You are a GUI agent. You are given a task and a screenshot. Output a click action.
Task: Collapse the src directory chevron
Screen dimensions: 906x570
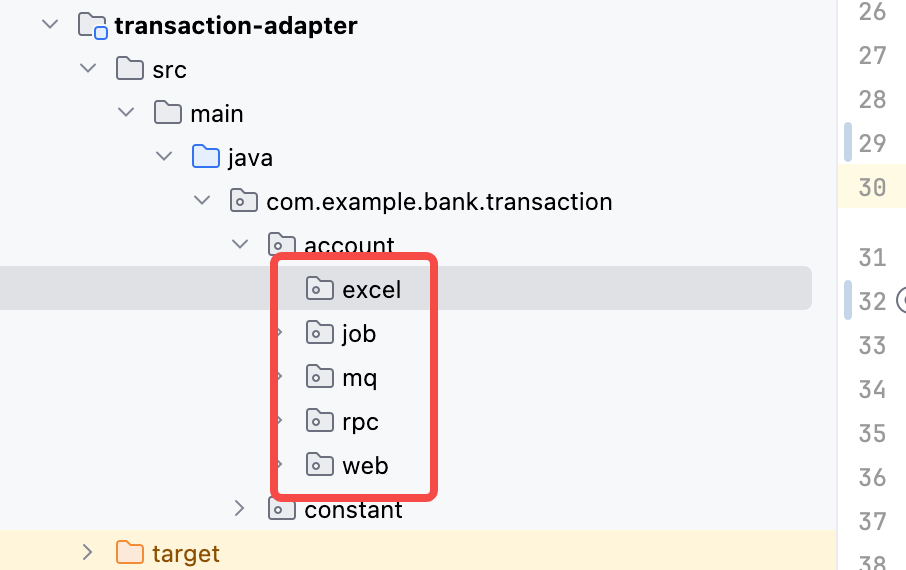coord(88,68)
